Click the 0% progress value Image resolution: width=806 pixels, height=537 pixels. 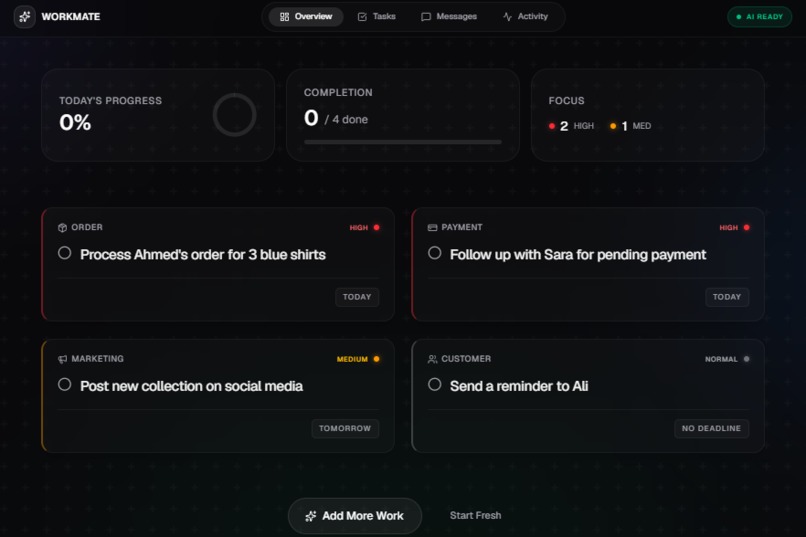click(75, 122)
